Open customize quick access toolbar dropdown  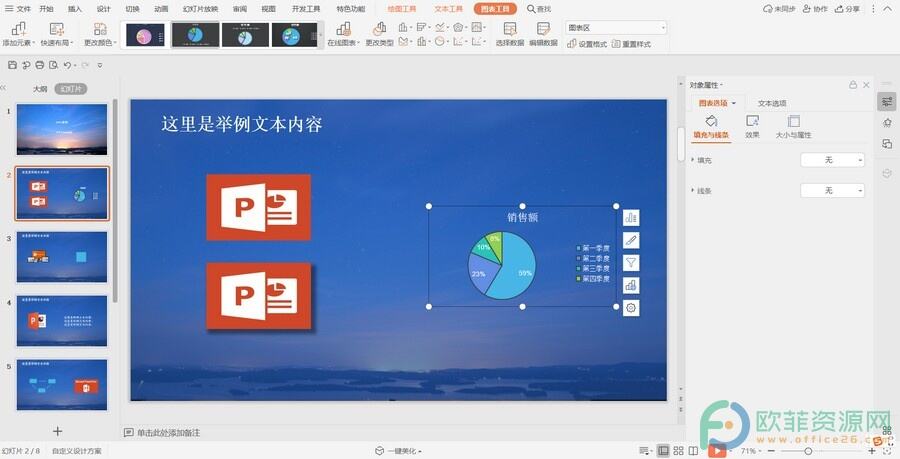(100, 65)
